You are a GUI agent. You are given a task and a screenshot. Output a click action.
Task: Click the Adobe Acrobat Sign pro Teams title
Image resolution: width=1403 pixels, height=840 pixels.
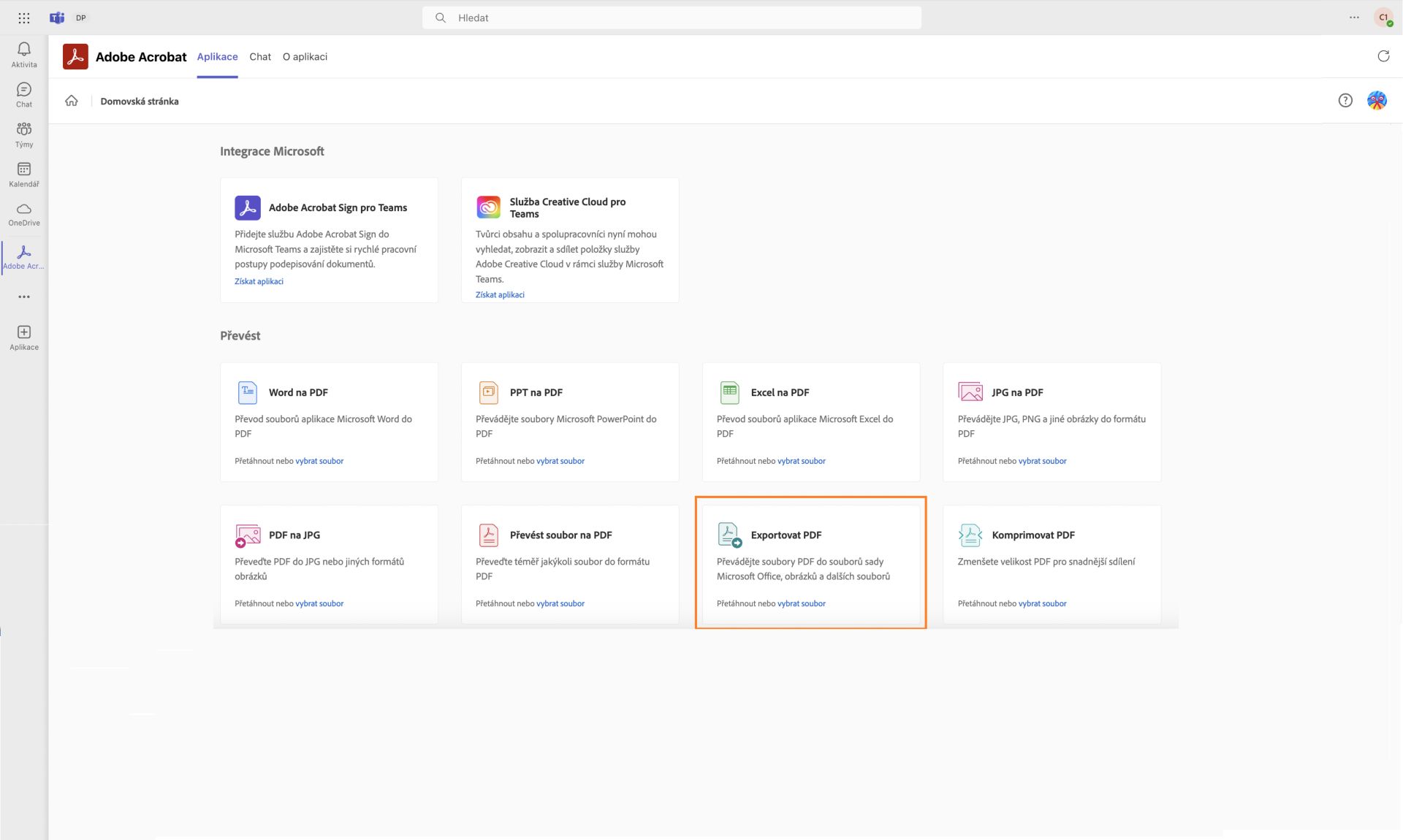click(x=338, y=207)
